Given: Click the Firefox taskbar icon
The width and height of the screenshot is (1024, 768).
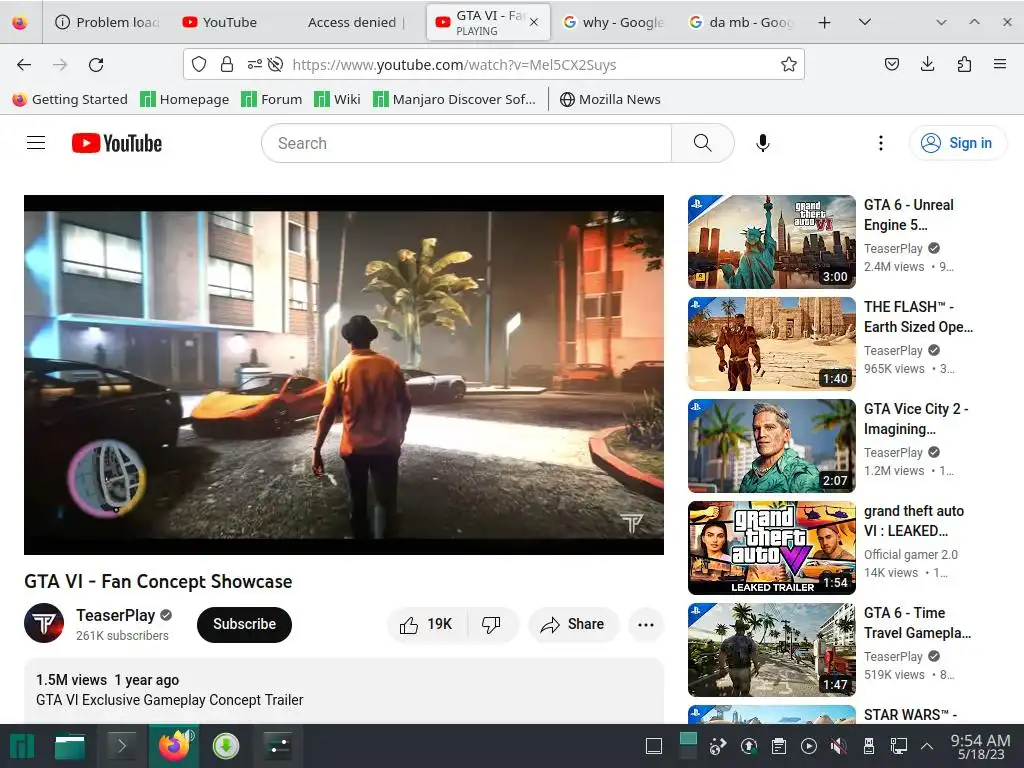Looking at the screenshot, I should point(174,746).
